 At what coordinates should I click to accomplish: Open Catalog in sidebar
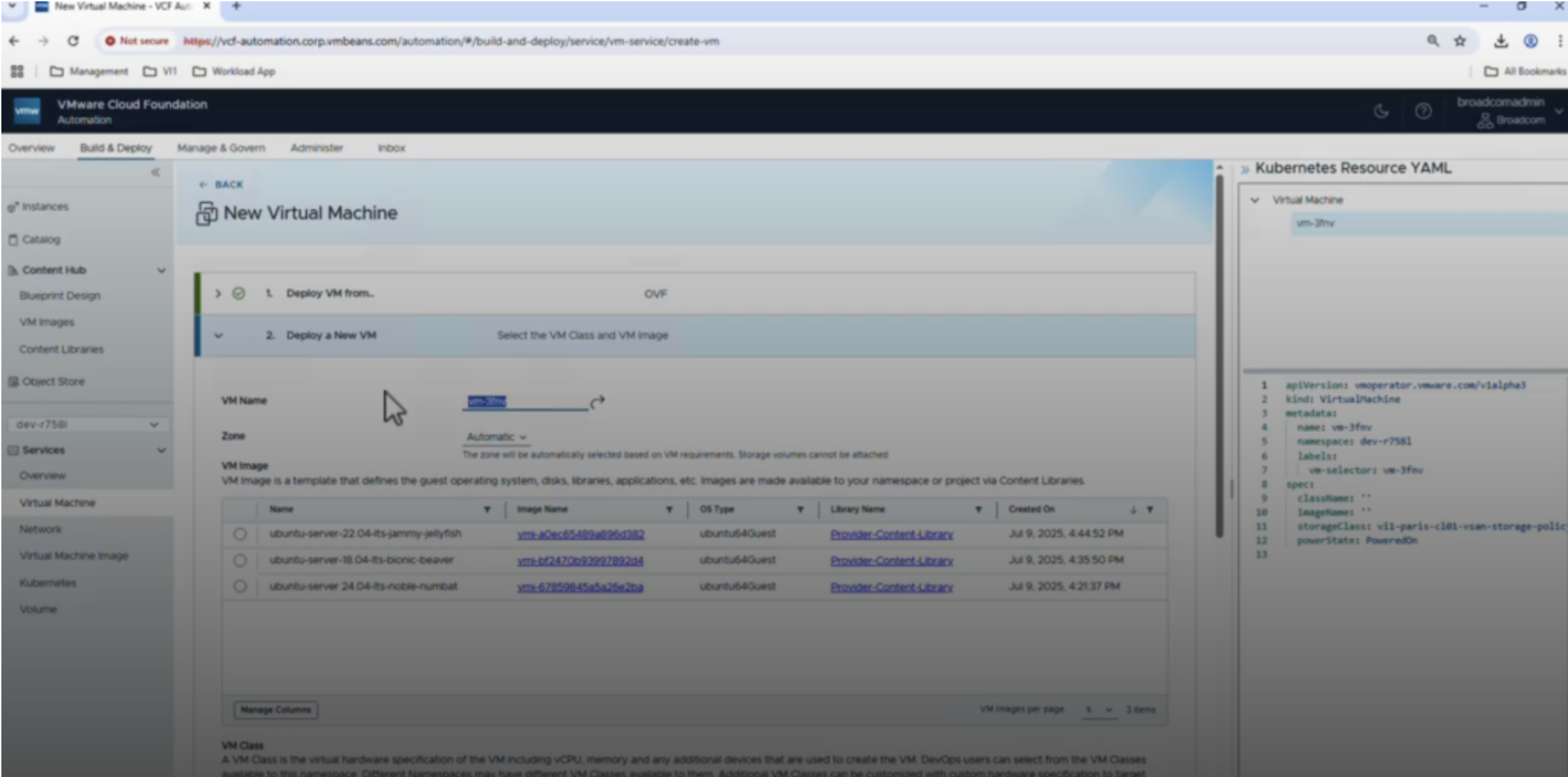click(x=41, y=240)
